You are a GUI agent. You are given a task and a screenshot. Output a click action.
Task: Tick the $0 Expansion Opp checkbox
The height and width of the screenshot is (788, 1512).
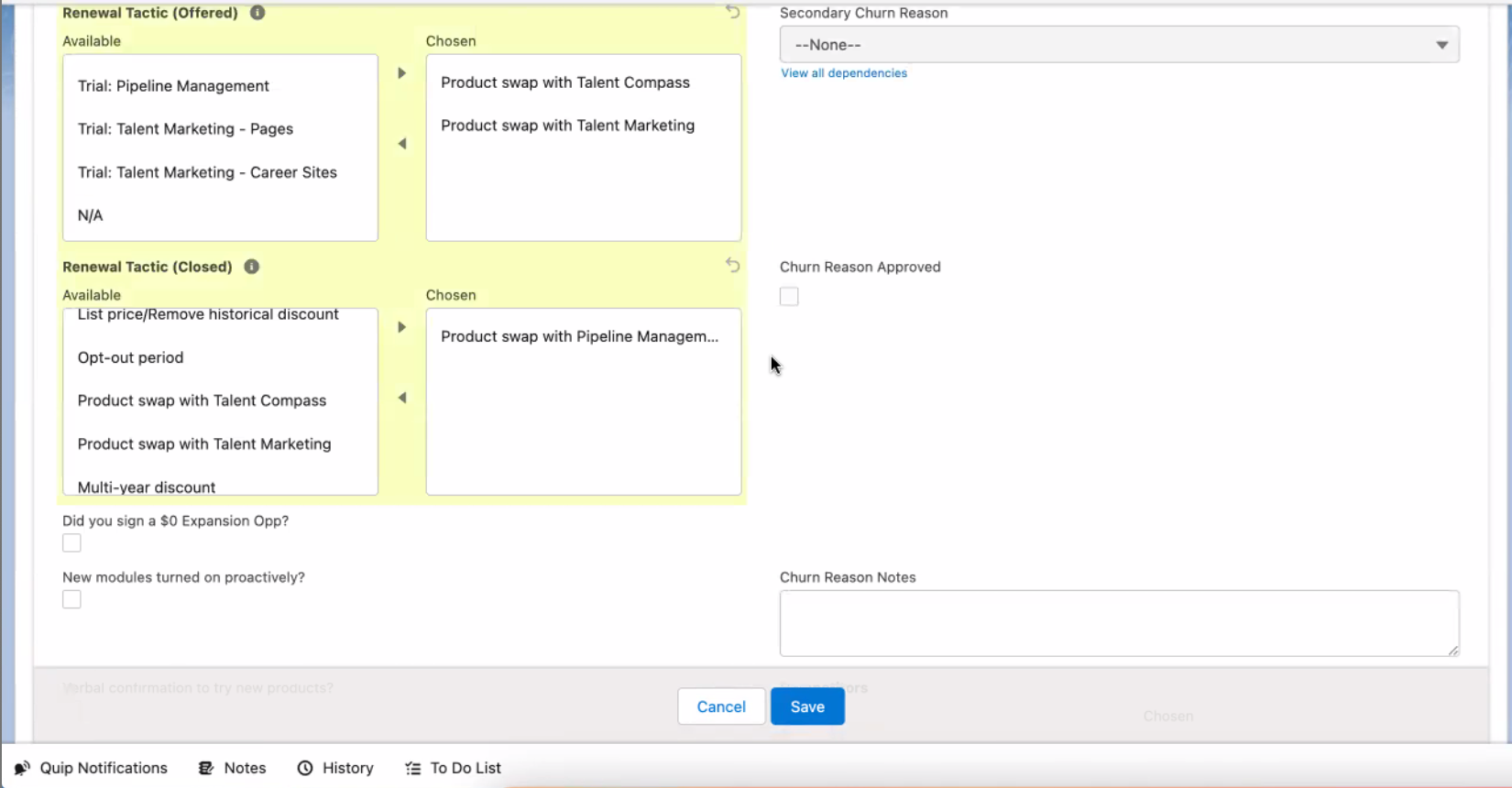[71, 543]
